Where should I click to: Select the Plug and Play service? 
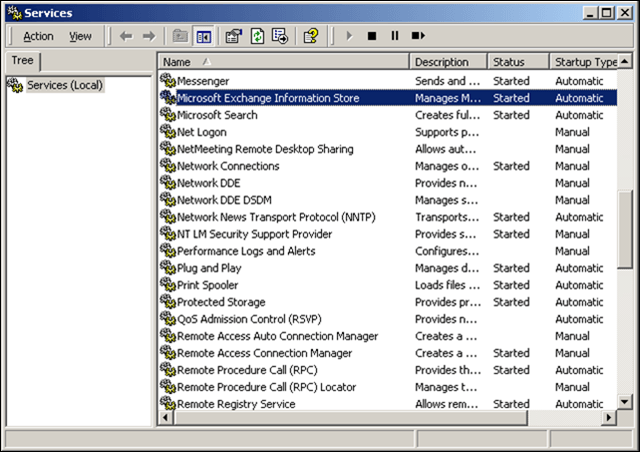(388, 268)
